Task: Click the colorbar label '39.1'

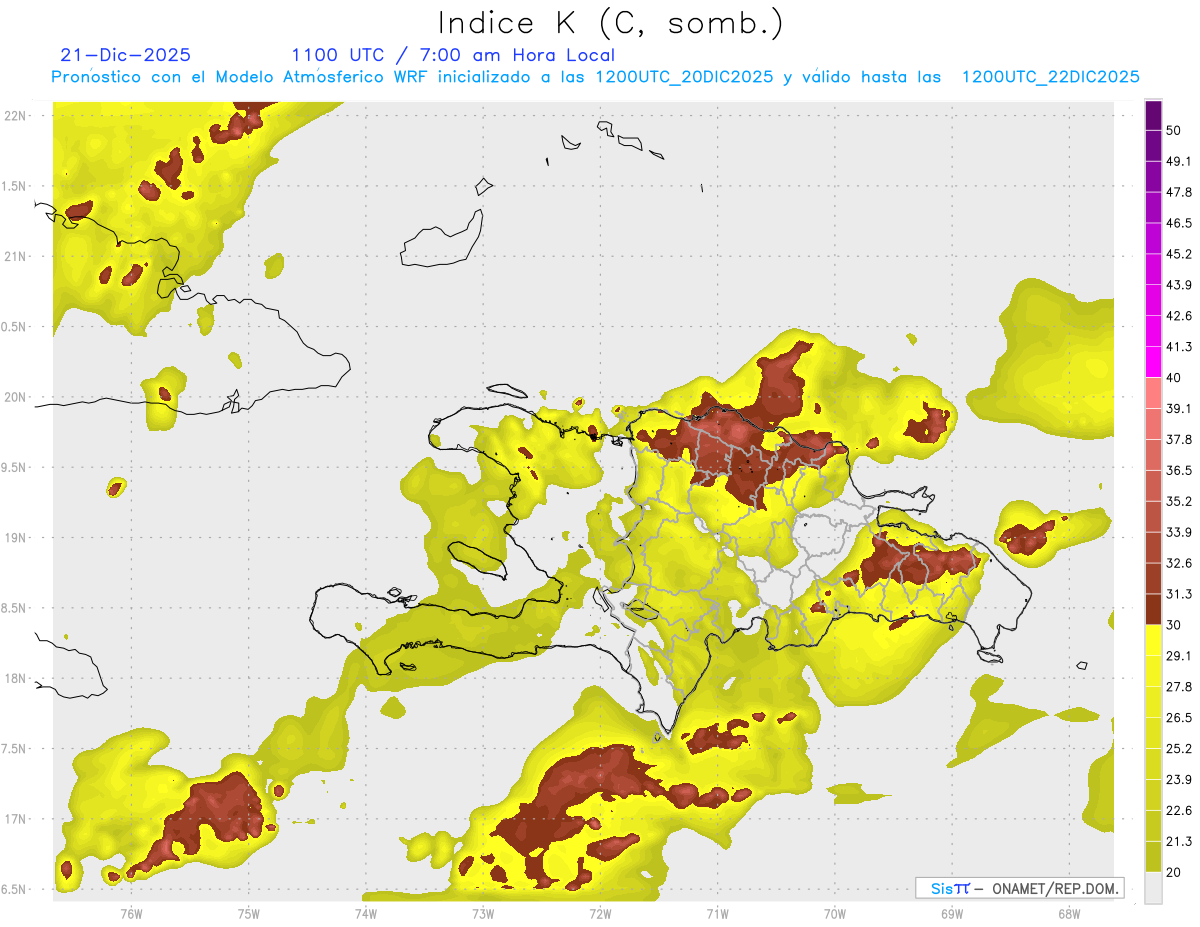Action: coord(1179,409)
